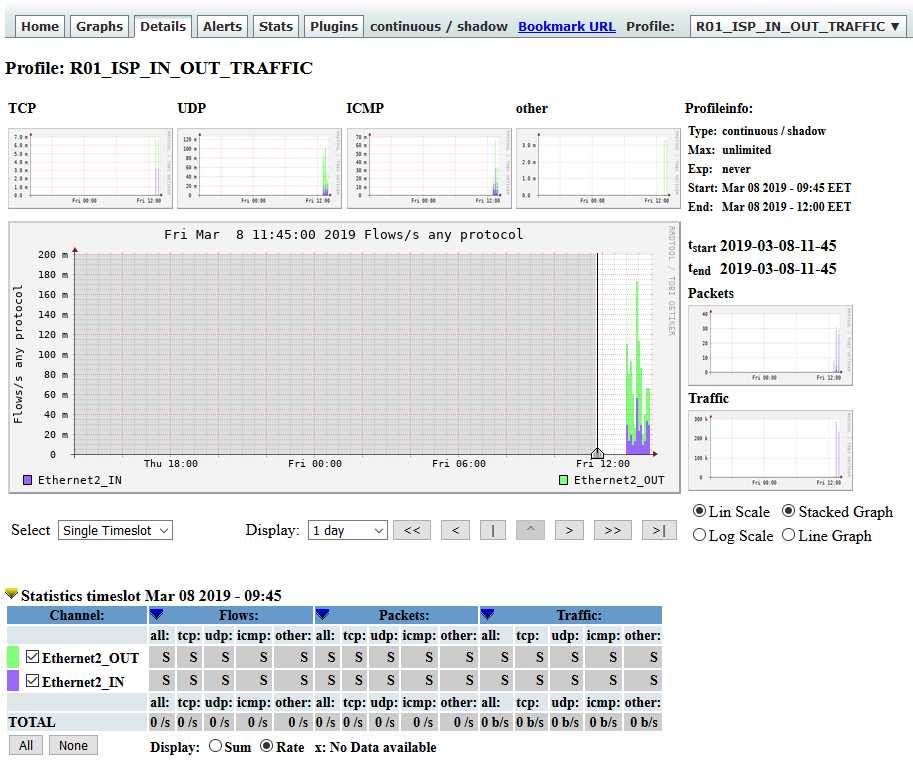Open the Display 1 day dropdown
The width and height of the screenshot is (913, 769).
pos(348,530)
